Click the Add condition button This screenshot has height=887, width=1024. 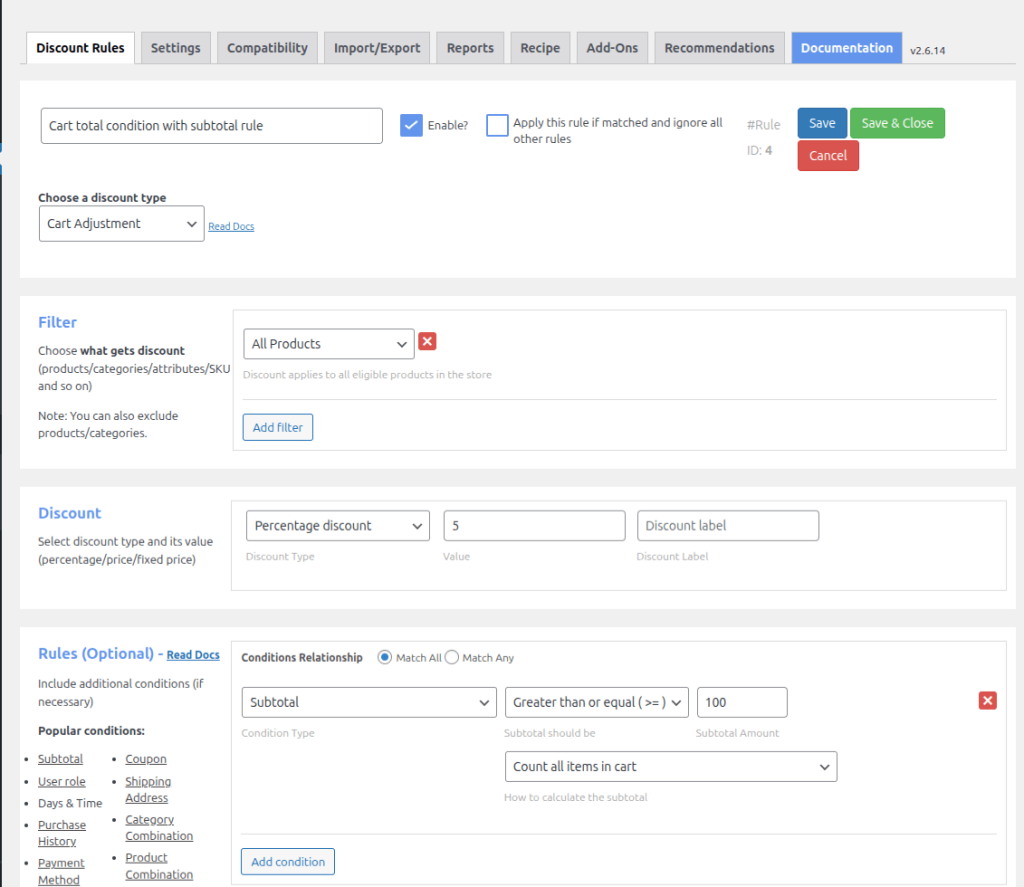pyautogui.click(x=288, y=862)
